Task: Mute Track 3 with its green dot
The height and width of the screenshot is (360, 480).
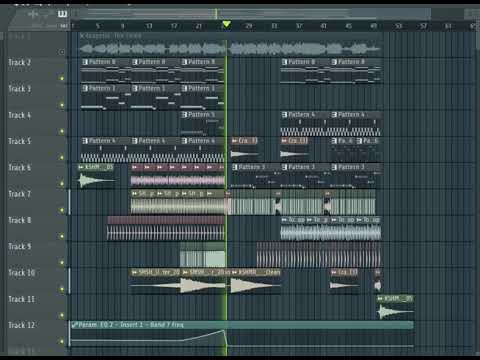Action: (x=62, y=105)
